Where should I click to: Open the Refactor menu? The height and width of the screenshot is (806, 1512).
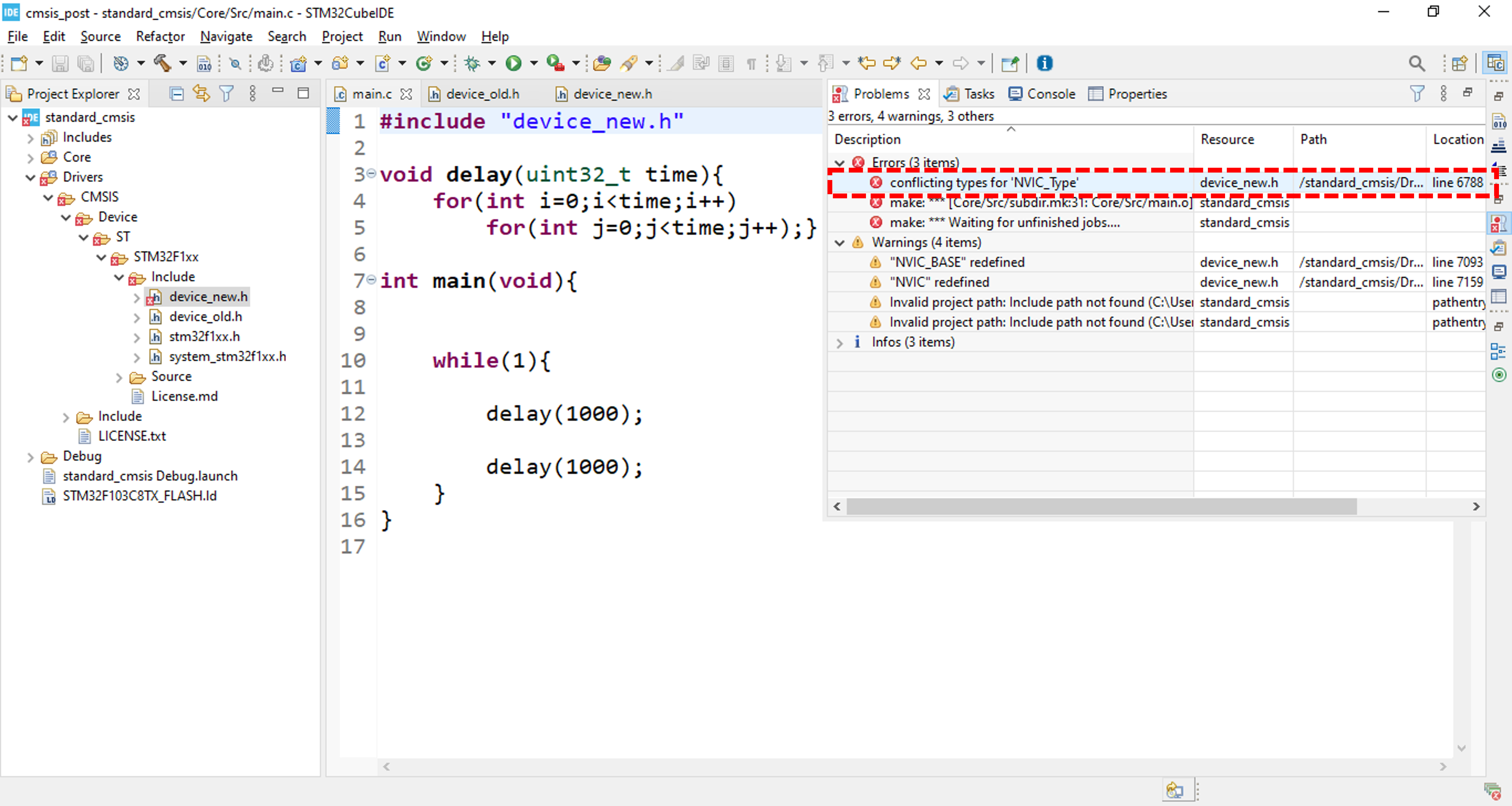tap(160, 36)
